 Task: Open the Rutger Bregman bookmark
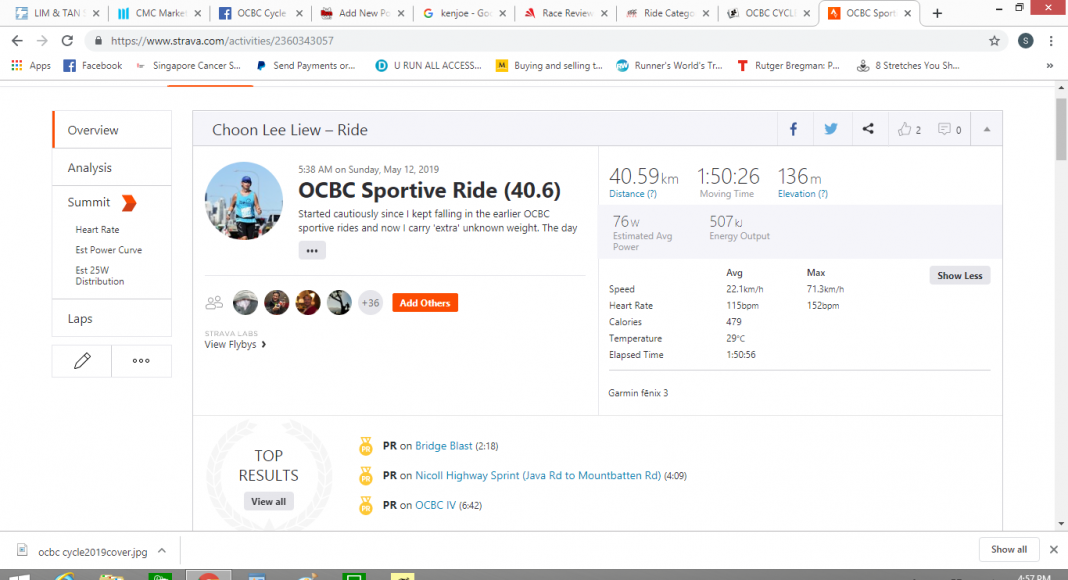pyautogui.click(x=789, y=65)
